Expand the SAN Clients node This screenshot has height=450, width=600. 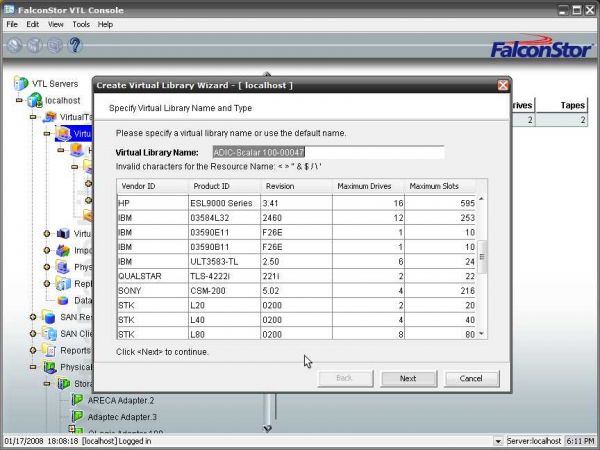[33, 334]
